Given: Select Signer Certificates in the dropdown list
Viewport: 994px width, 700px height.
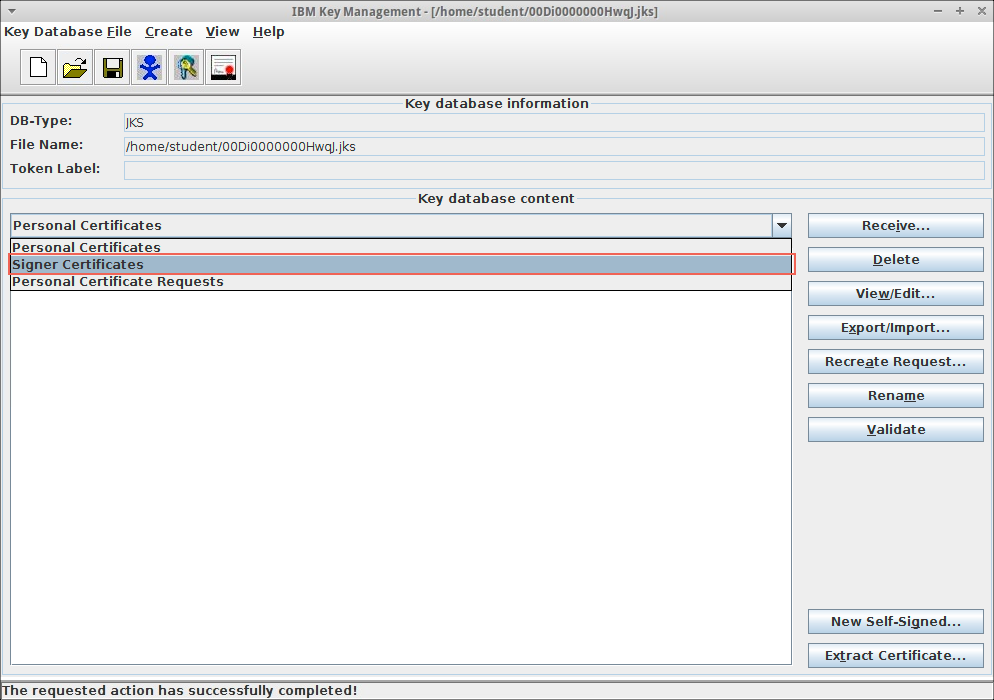Looking at the screenshot, I should 401,264.
